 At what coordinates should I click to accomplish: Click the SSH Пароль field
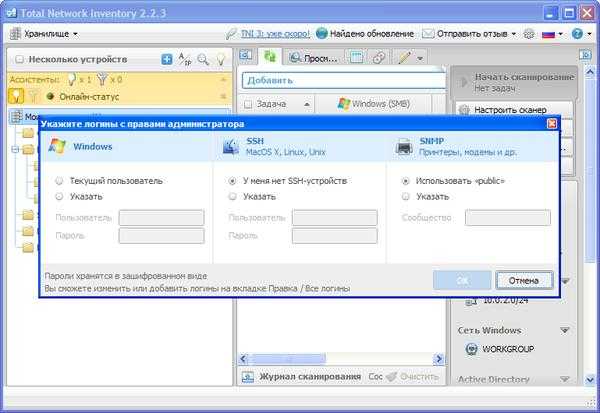point(334,236)
